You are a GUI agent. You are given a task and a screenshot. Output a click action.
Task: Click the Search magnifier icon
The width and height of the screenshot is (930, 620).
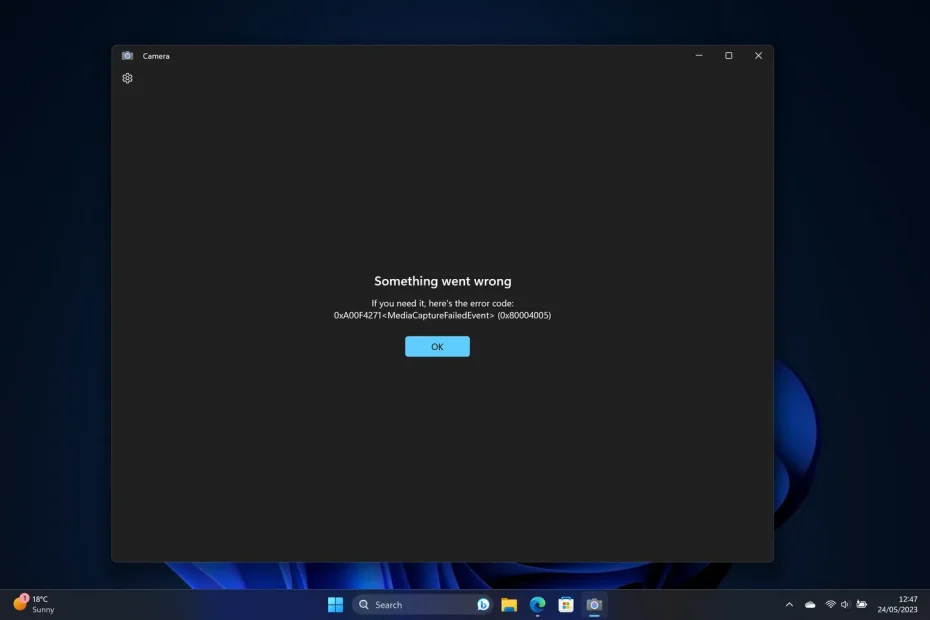364,604
